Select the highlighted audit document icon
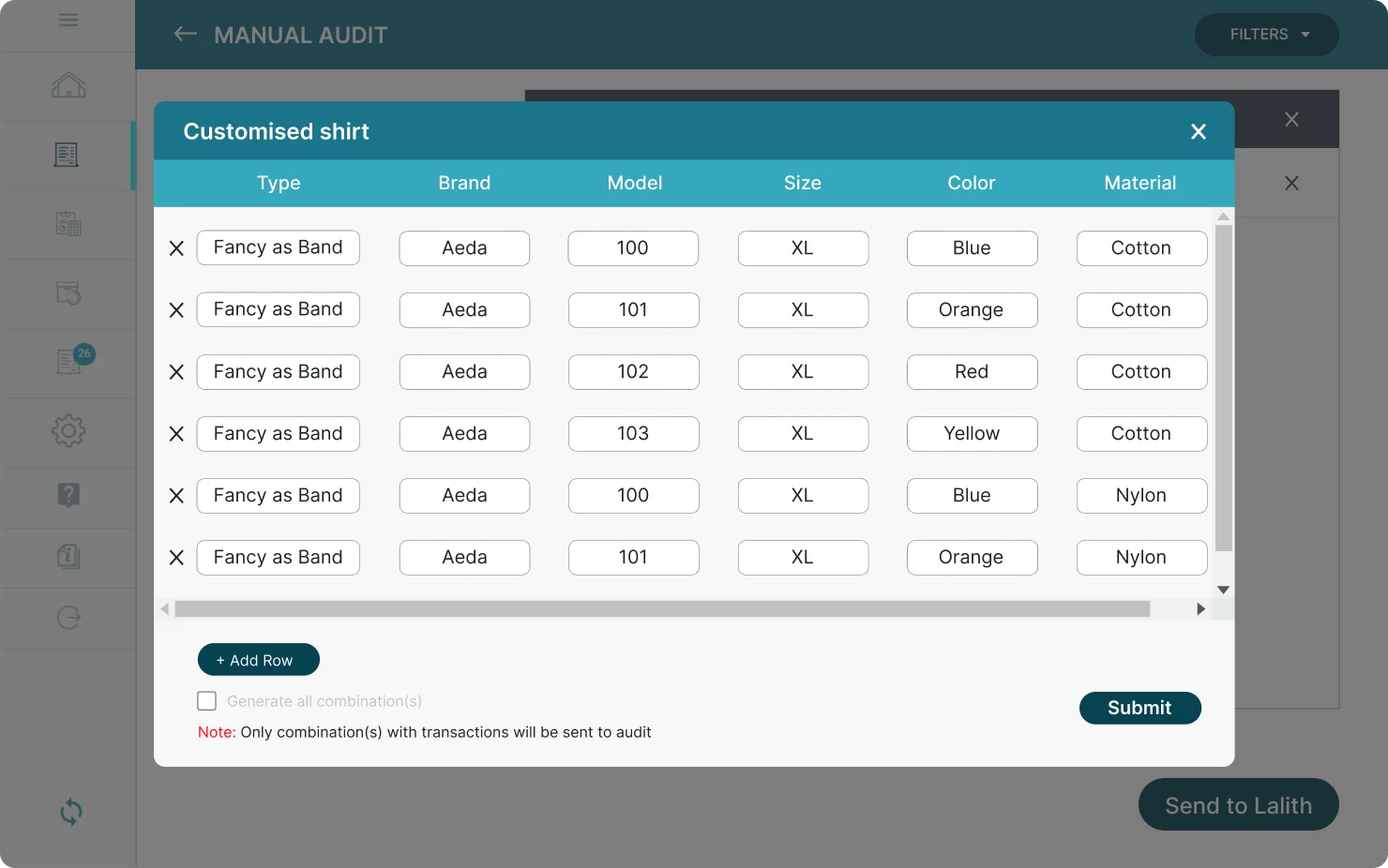 67,154
